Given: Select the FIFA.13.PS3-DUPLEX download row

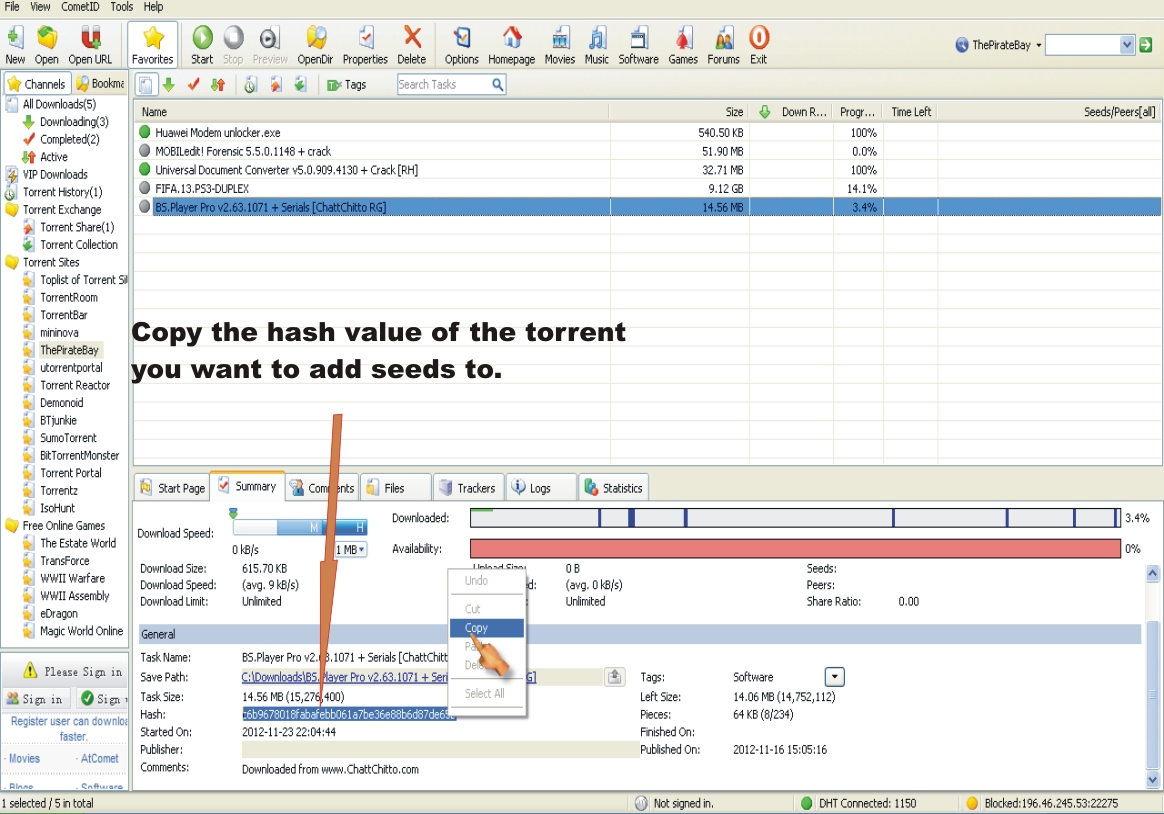Looking at the screenshot, I should click(x=647, y=188).
